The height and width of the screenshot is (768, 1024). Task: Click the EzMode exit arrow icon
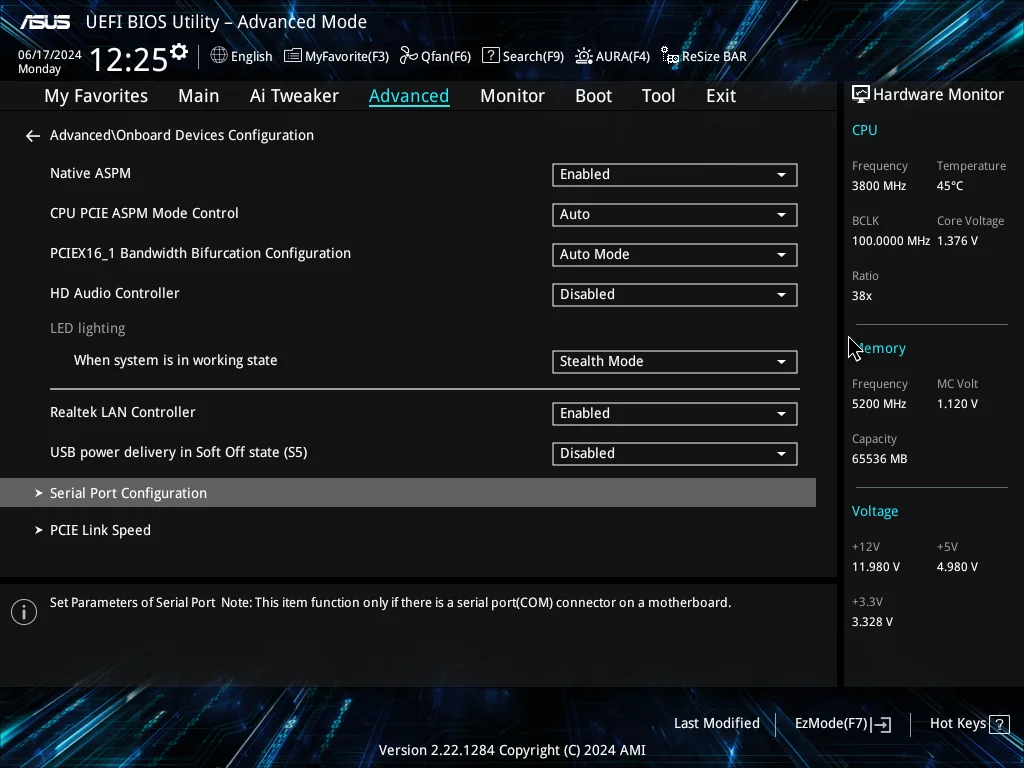[881, 724]
